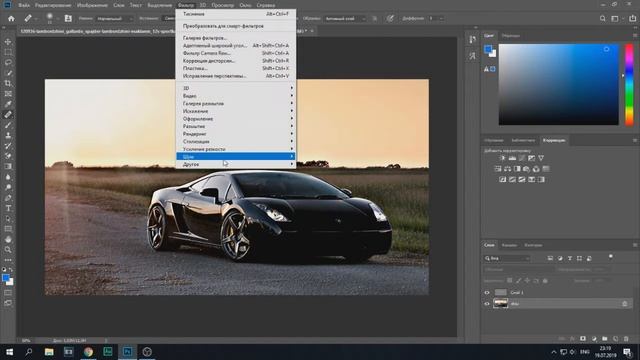
Task: Select the Healing Brush tool in left toolbar
Action: click(8, 115)
